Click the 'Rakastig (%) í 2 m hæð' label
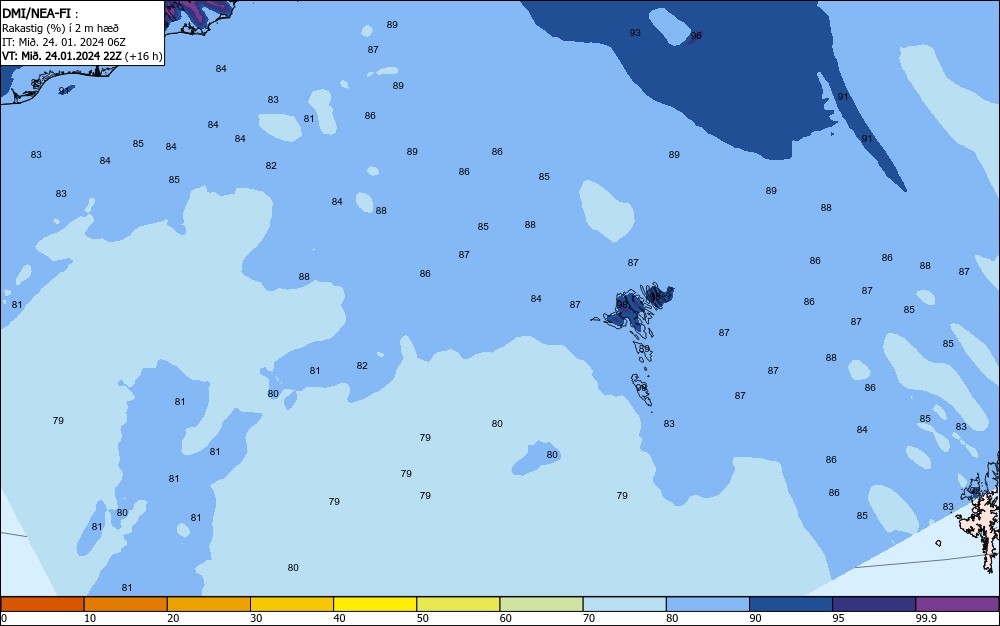The image size is (1000, 626). 60,28
